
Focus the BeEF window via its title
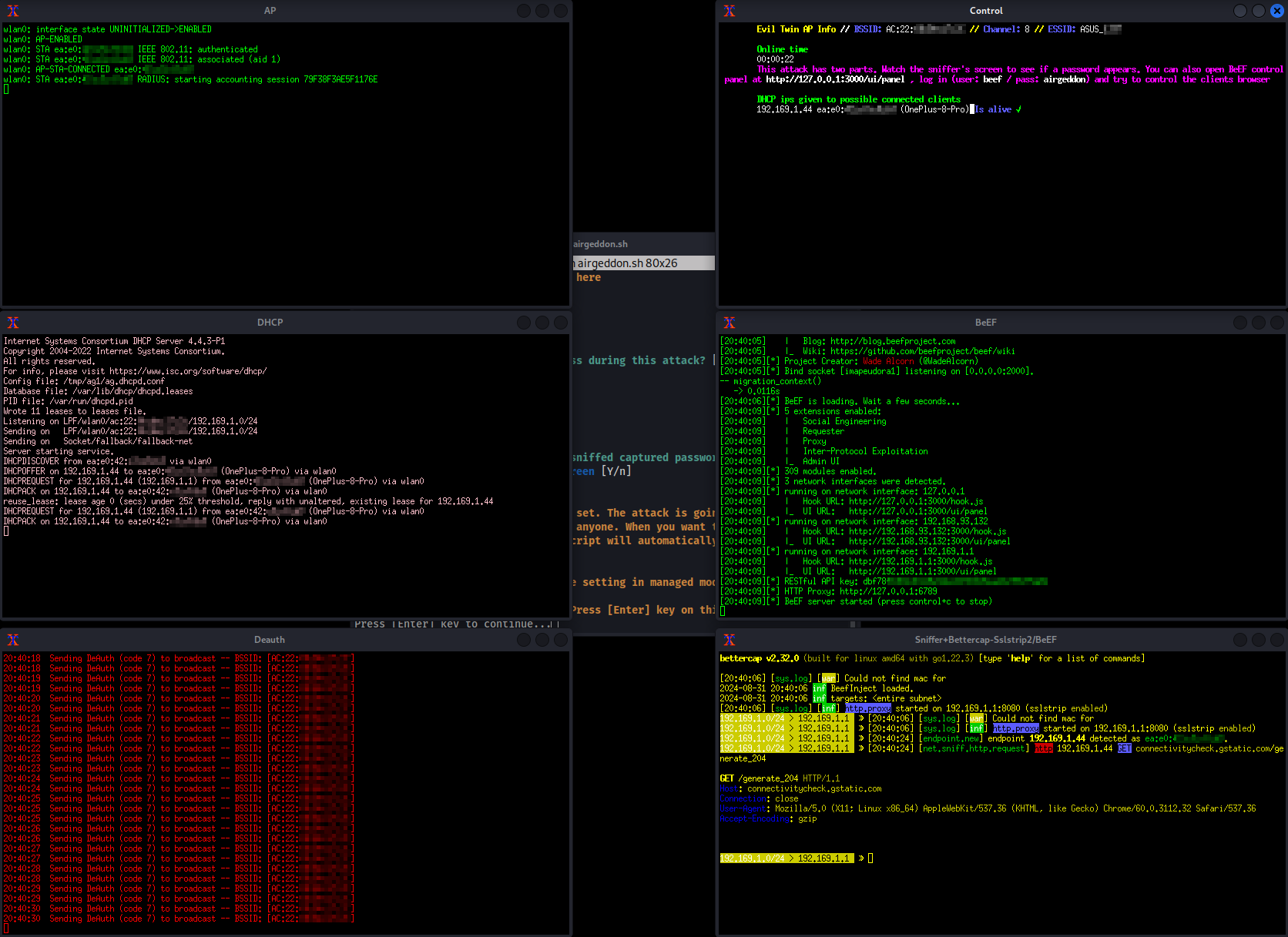click(x=986, y=323)
